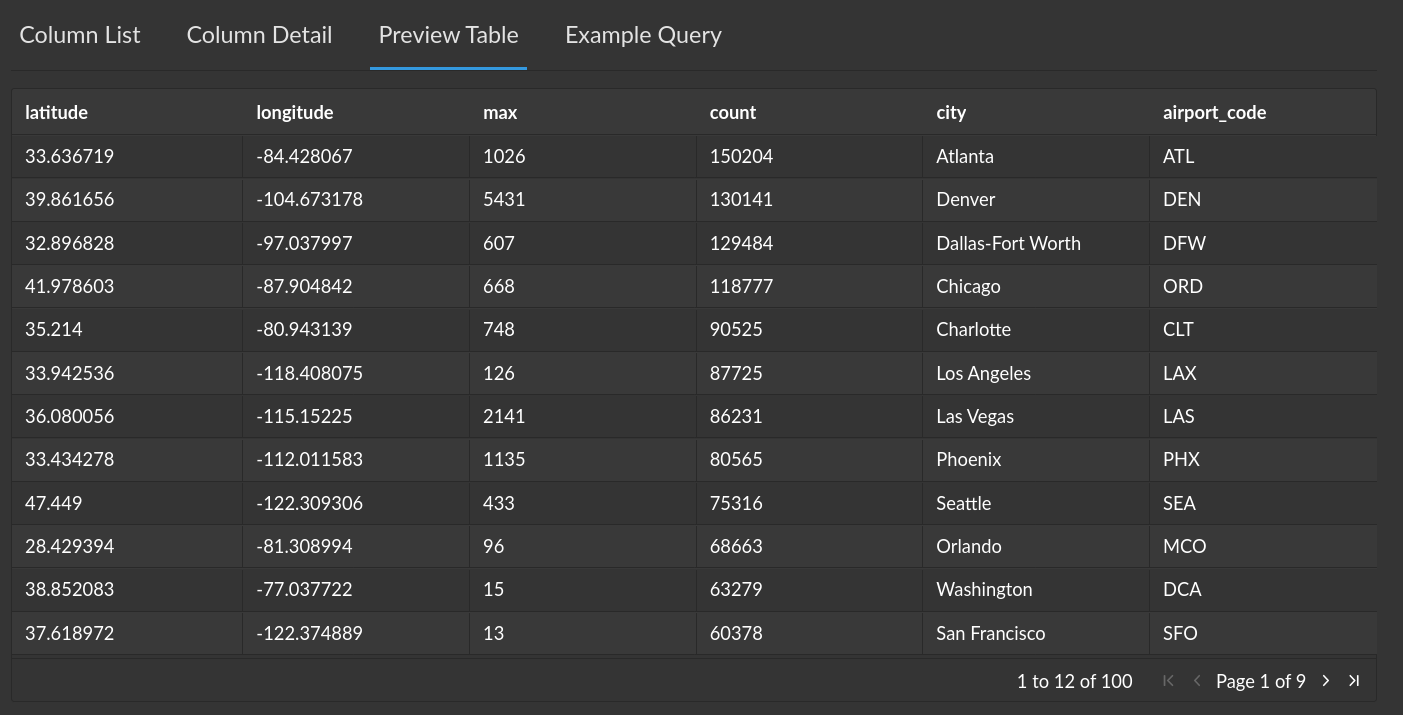
Task: Click the city column header
Action: click(951, 113)
